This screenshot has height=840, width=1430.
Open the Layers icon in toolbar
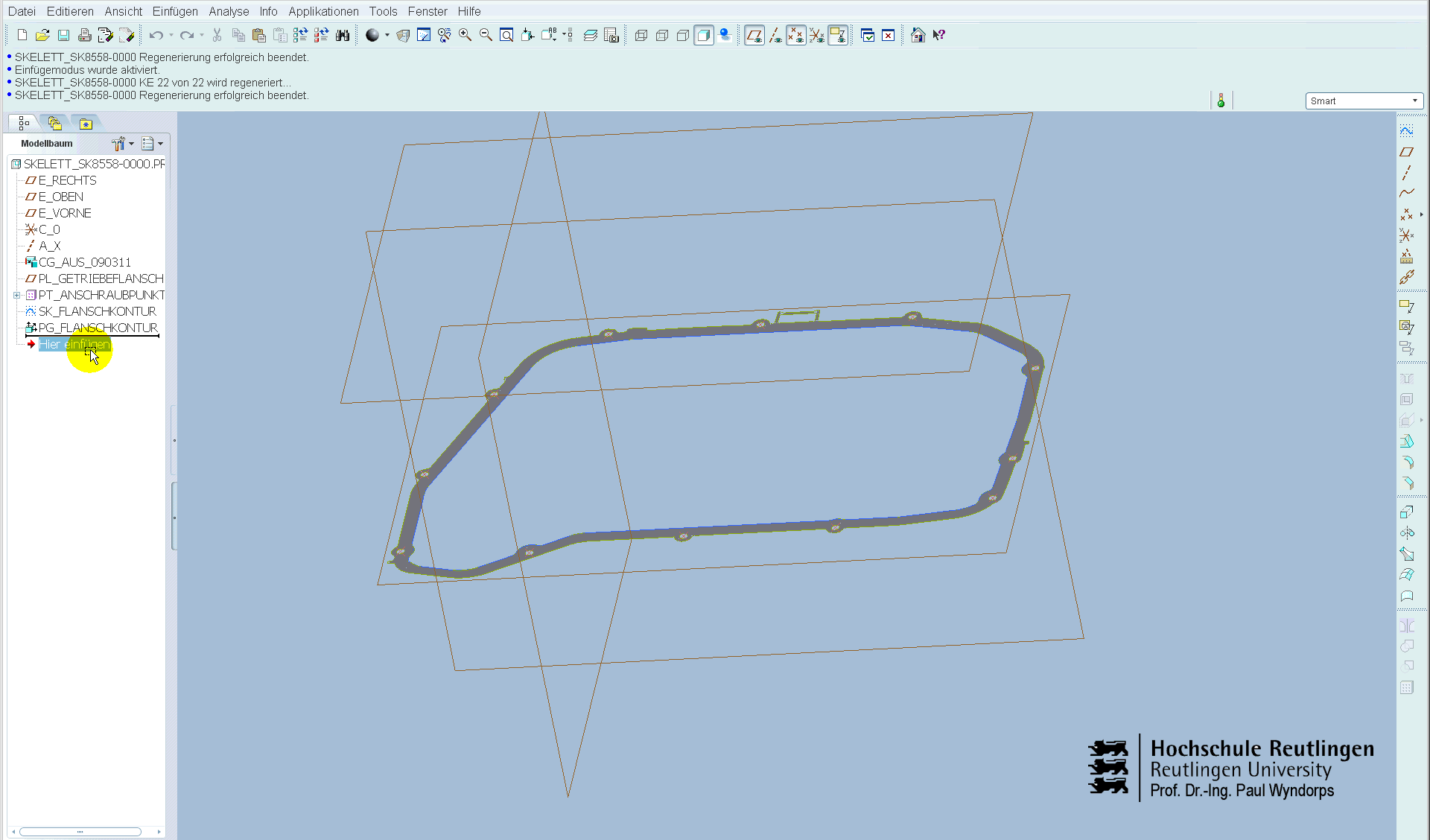[x=591, y=35]
